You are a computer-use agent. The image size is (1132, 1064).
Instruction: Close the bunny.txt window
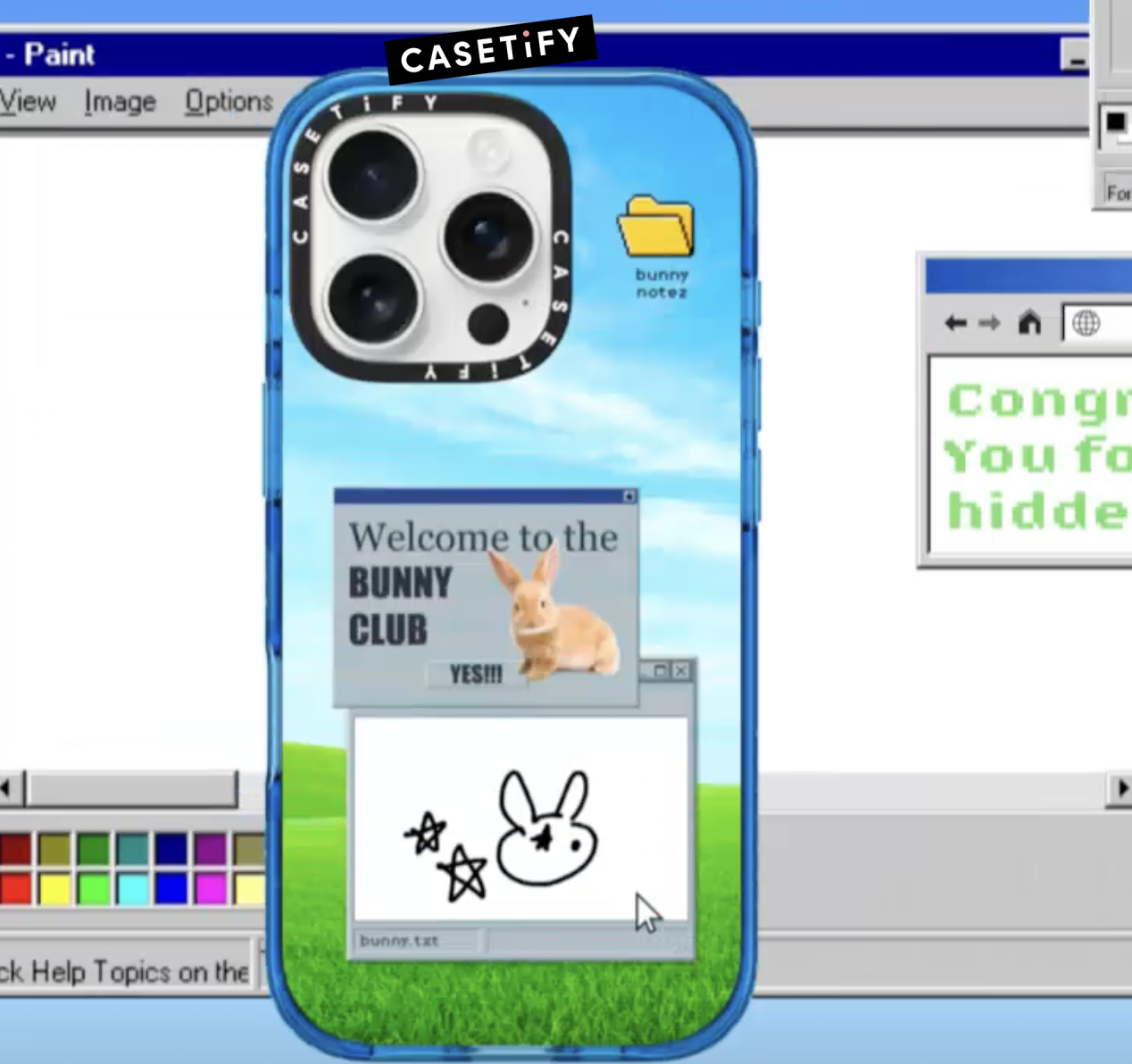681,670
